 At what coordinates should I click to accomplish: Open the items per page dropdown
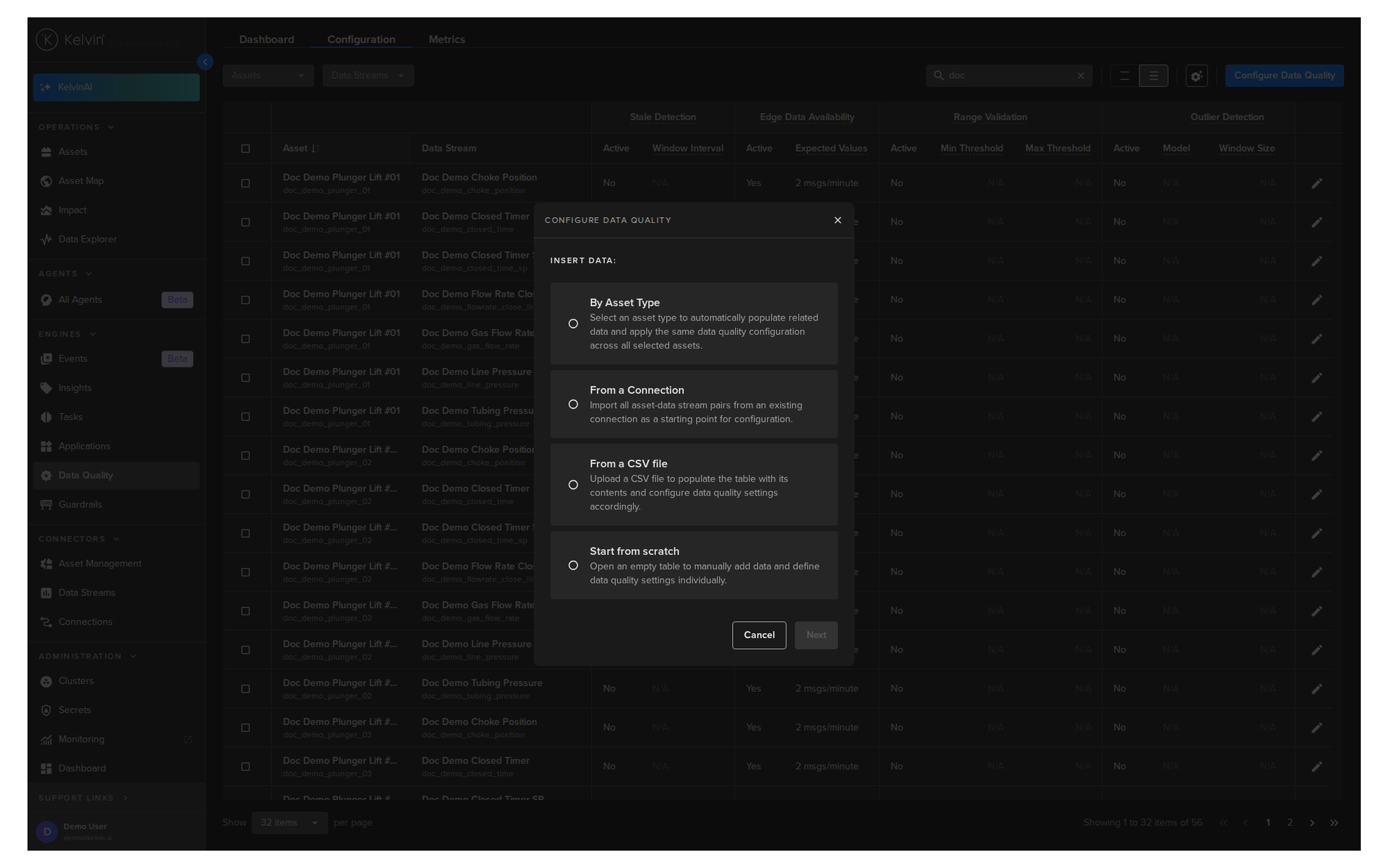tap(289, 822)
